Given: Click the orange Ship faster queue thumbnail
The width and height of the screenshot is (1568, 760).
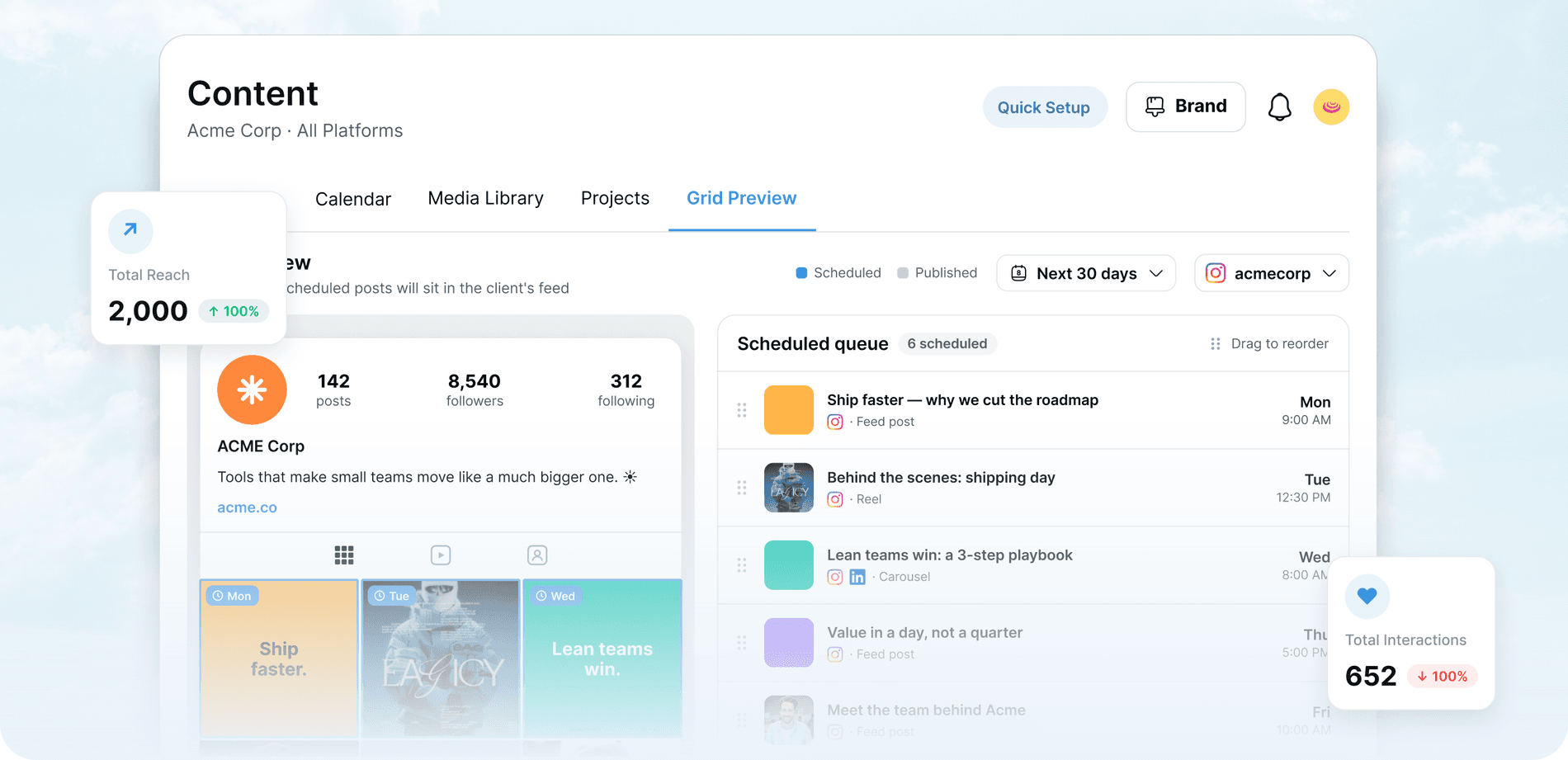Looking at the screenshot, I should pos(789,410).
